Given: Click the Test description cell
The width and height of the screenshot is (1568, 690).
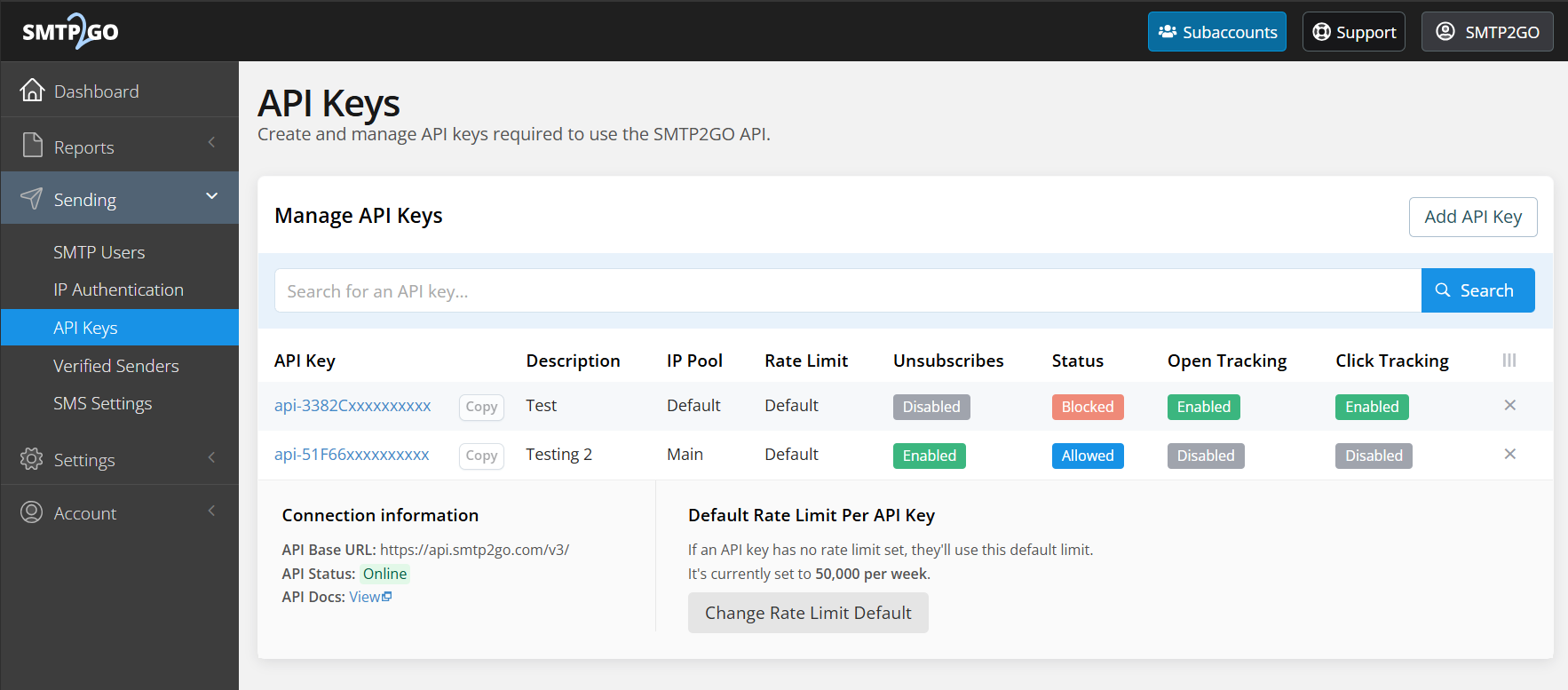Looking at the screenshot, I should (541, 405).
